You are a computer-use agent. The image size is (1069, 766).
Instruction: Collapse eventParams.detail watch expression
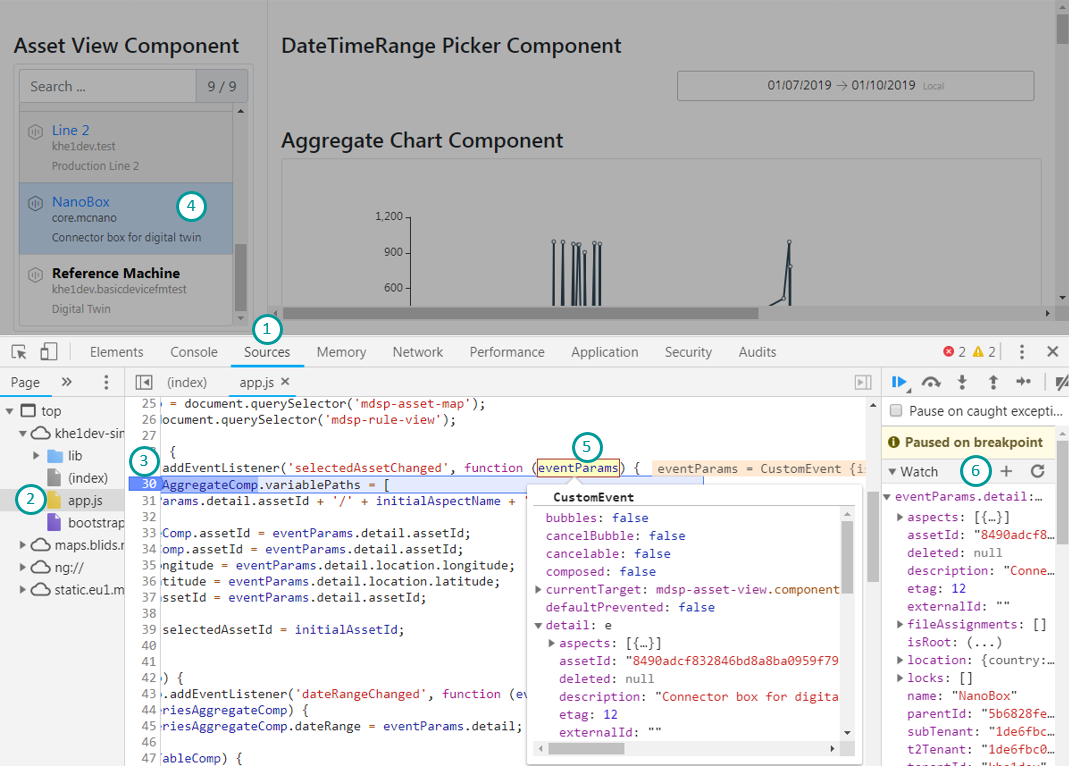[887, 497]
